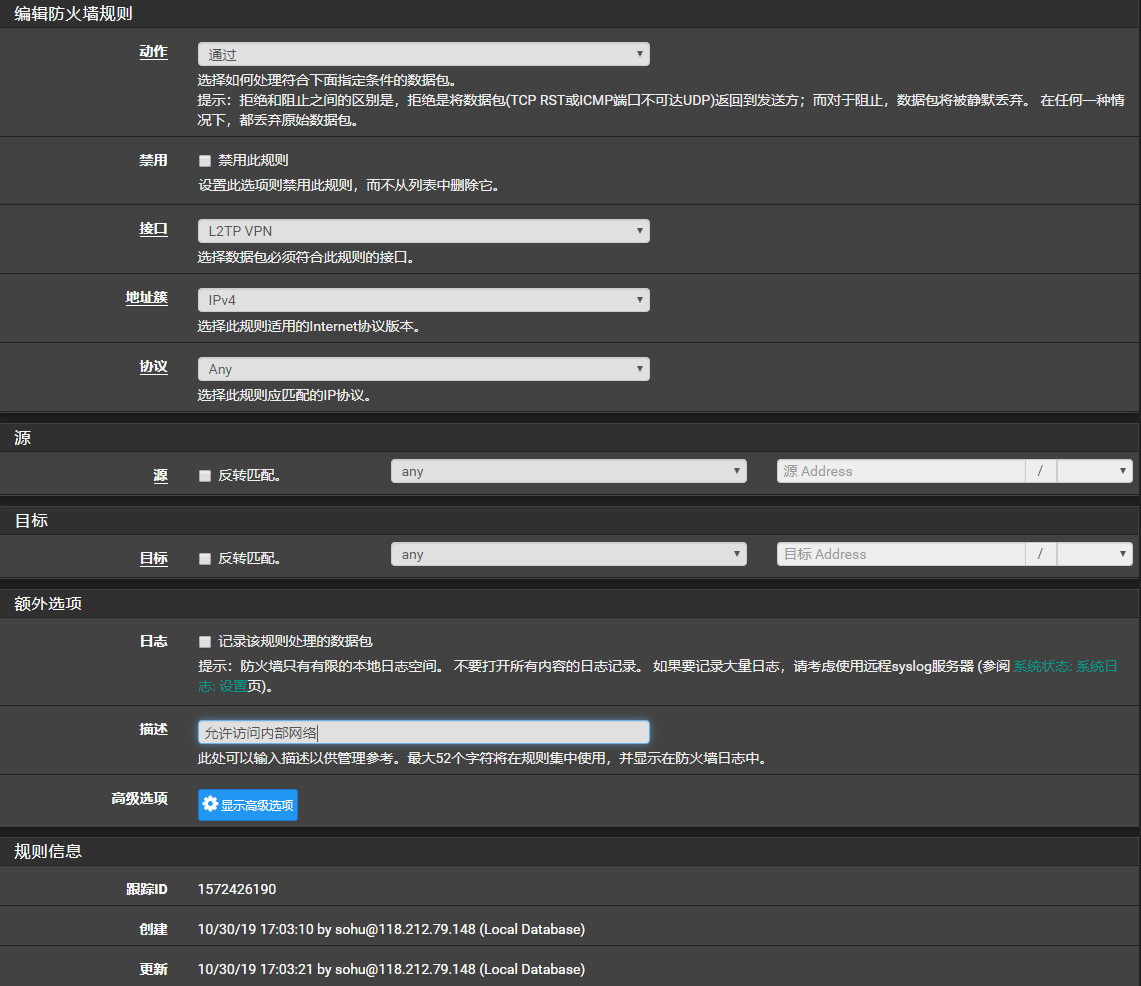Click the 源 Address input field
Viewport: 1141px width, 986px height.
coord(900,471)
